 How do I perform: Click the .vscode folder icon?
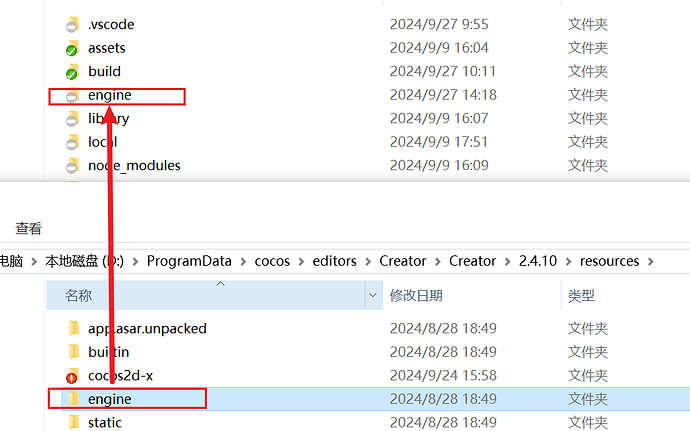click(x=72, y=24)
